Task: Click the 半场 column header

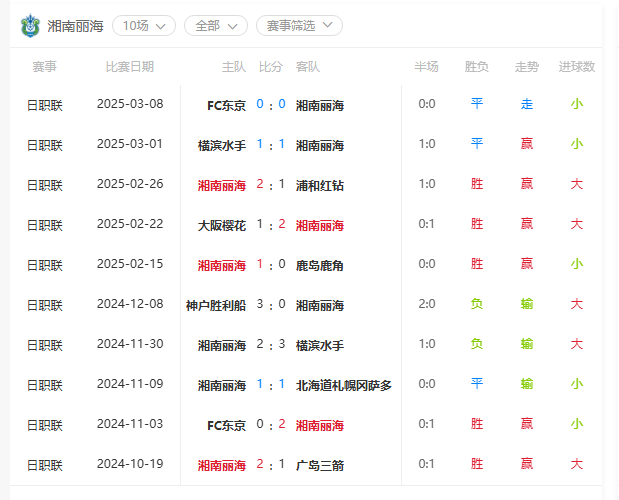Action: point(426,67)
